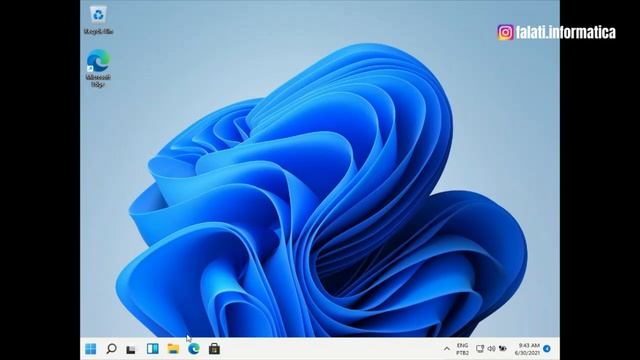This screenshot has width=640, height=360.
Task: Launch File Explorer from taskbar
Action: click(x=173, y=349)
